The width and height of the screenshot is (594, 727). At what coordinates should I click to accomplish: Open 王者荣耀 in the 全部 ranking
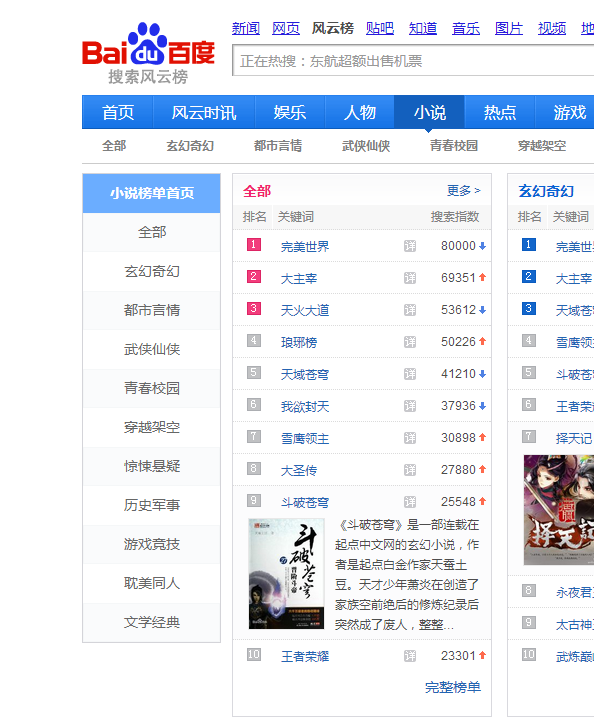click(x=305, y=656)
